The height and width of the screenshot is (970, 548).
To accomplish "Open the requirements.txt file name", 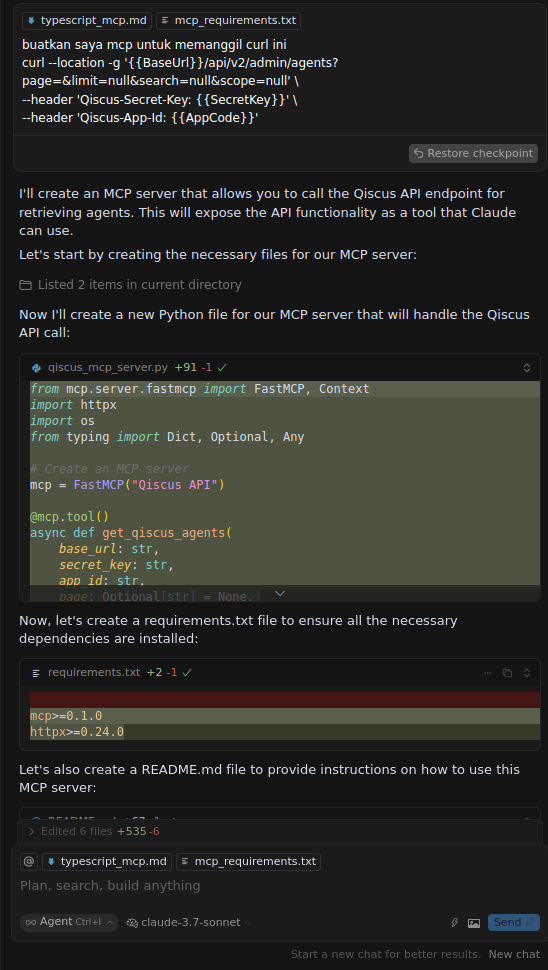I will (94, 672).
